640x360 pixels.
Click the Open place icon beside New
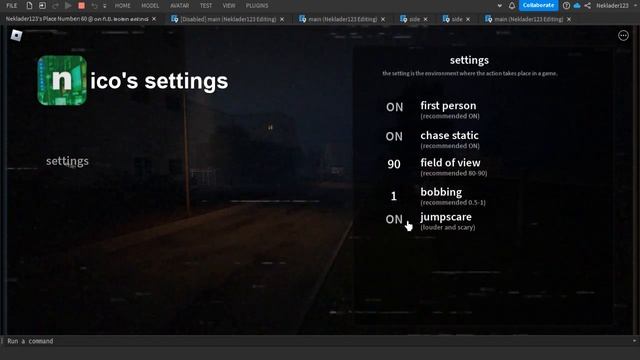tap(42, 5)
